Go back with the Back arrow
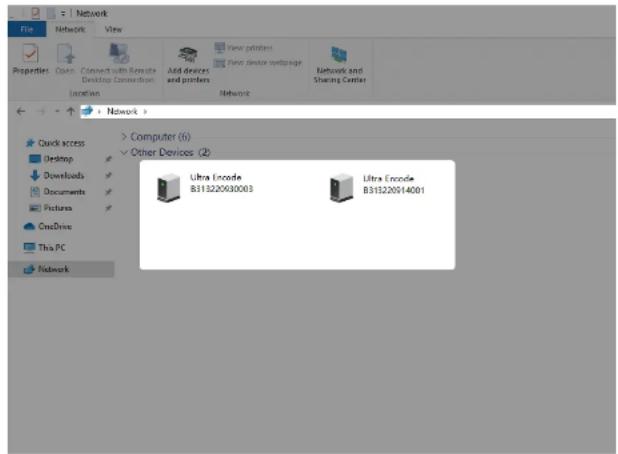 click(x=21, y=112)
